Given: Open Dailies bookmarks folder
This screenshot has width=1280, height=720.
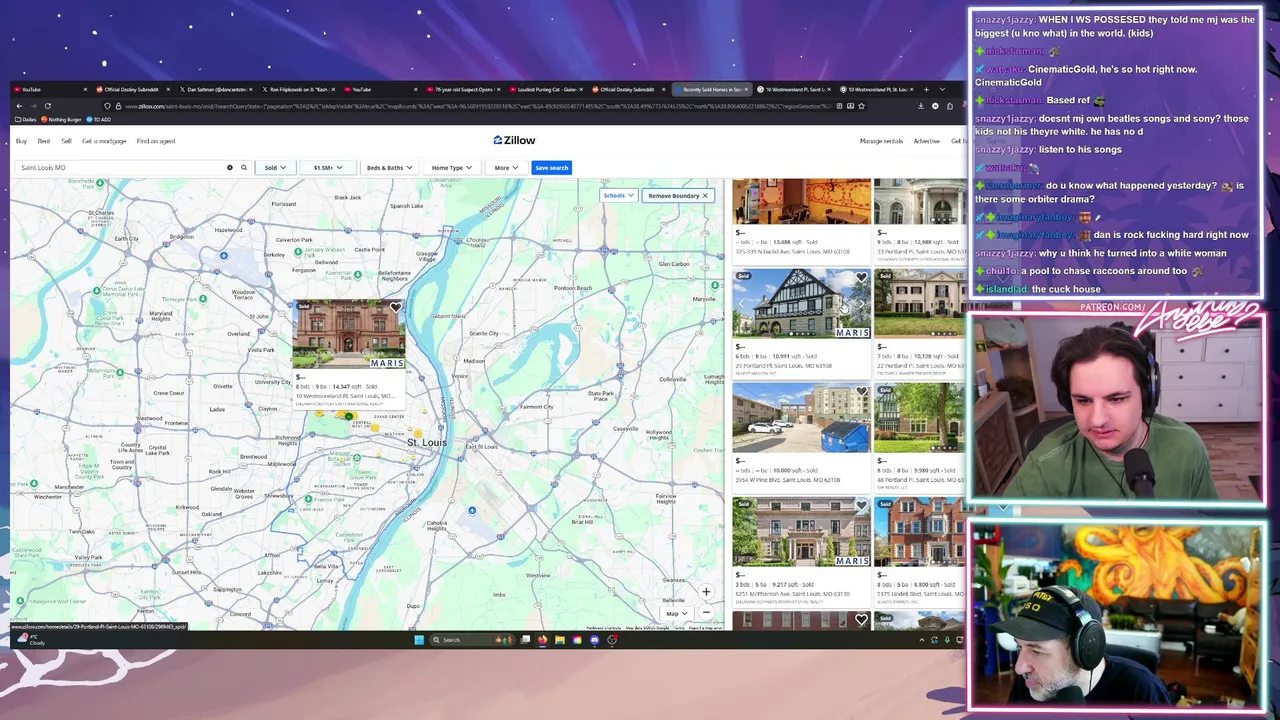Looking at the screenshot, I should 26,120.
